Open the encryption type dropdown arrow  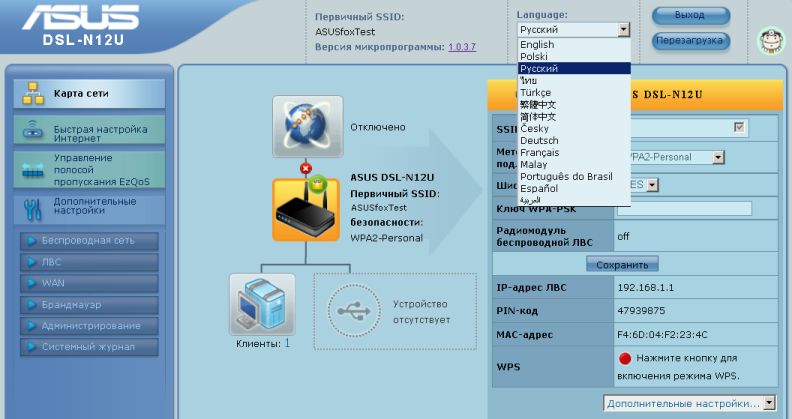click(x=653, y=185)
